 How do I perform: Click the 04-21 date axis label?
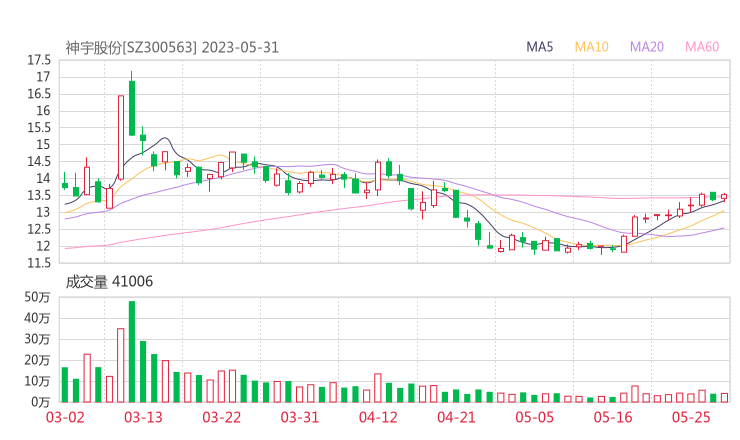pos(456,417)
